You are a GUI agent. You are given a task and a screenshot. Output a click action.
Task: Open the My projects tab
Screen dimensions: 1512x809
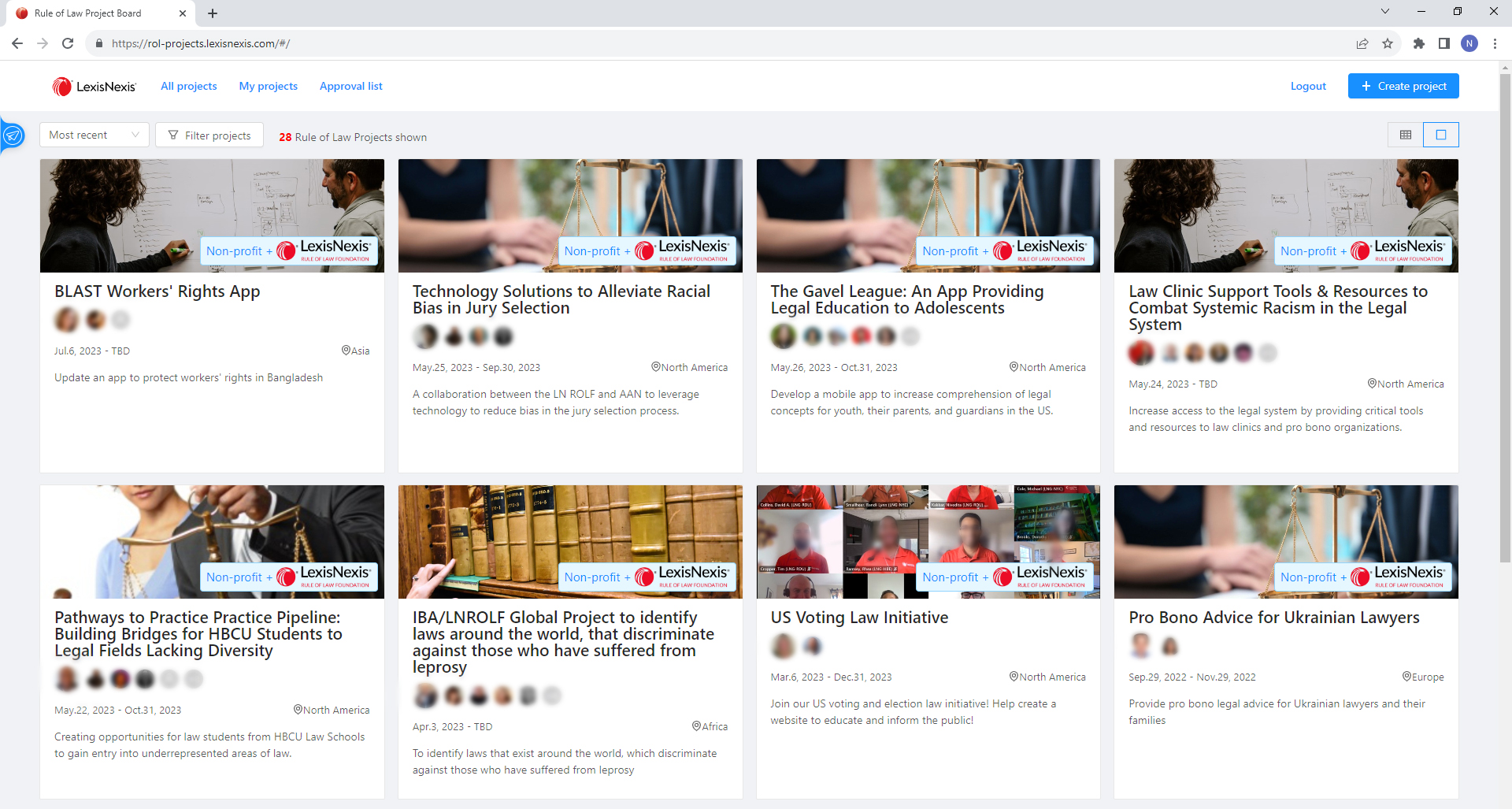point(269,86)
